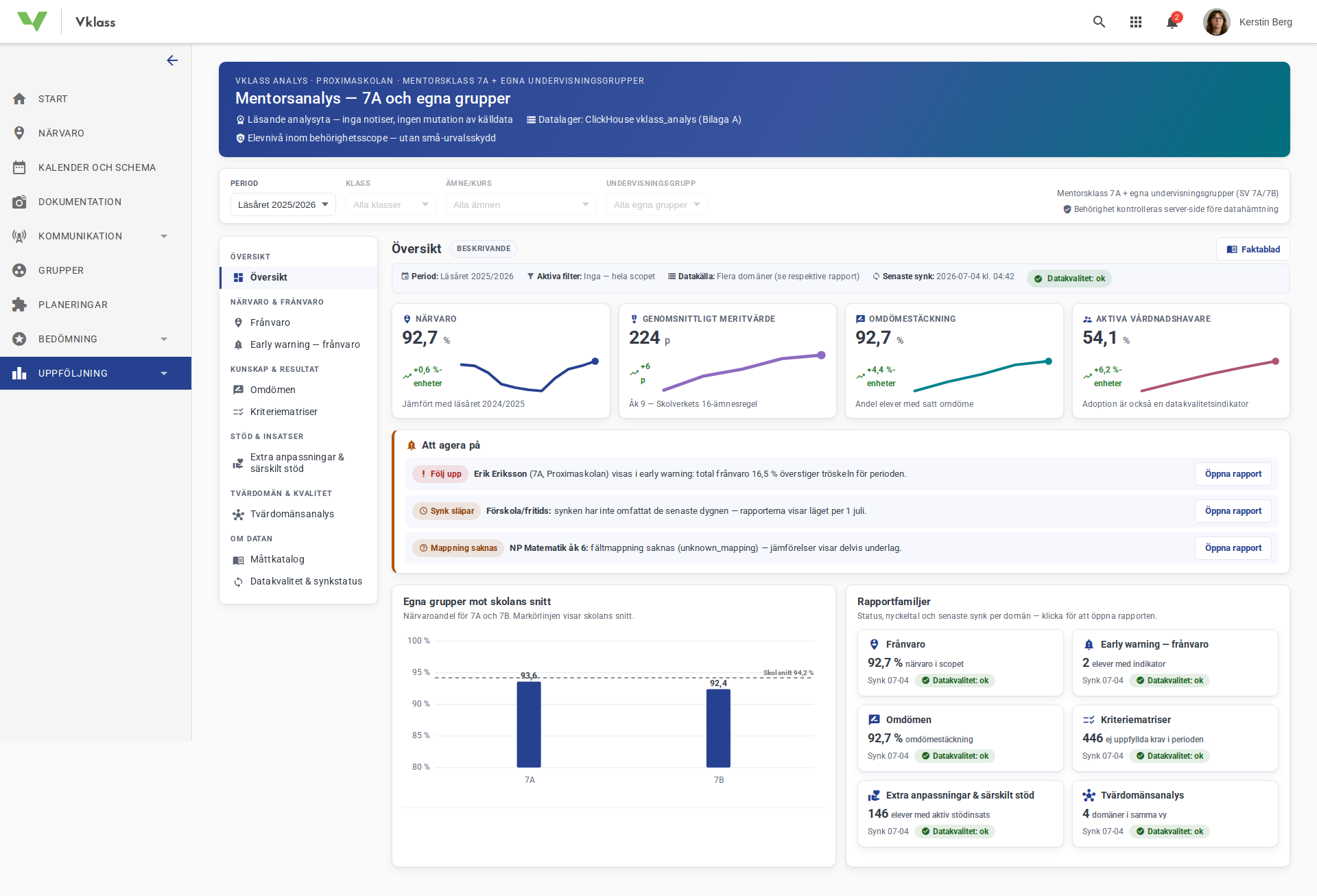Open Datakvalitet & synkstatus item
Screen dimensions: 1317x896
tap(298, 581)
